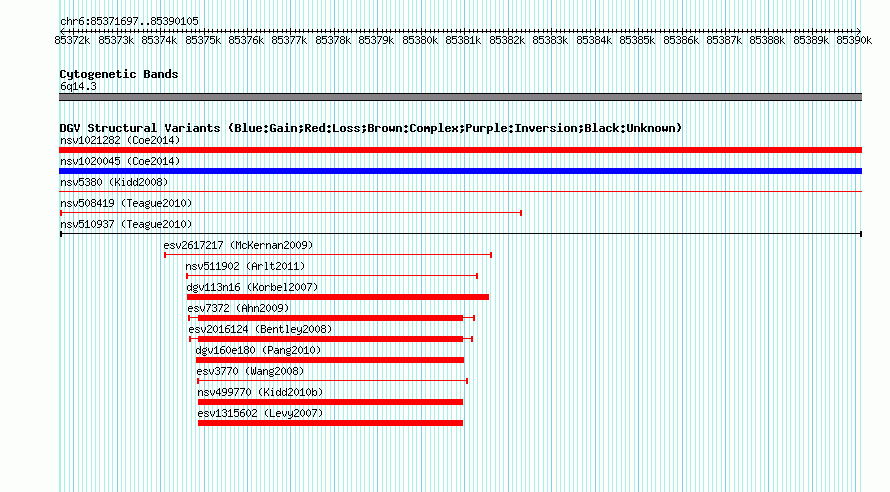Click the chr6:85371697..85390105 coordinate label
Screen dimensions: 890x492
(x=129, y=21)
